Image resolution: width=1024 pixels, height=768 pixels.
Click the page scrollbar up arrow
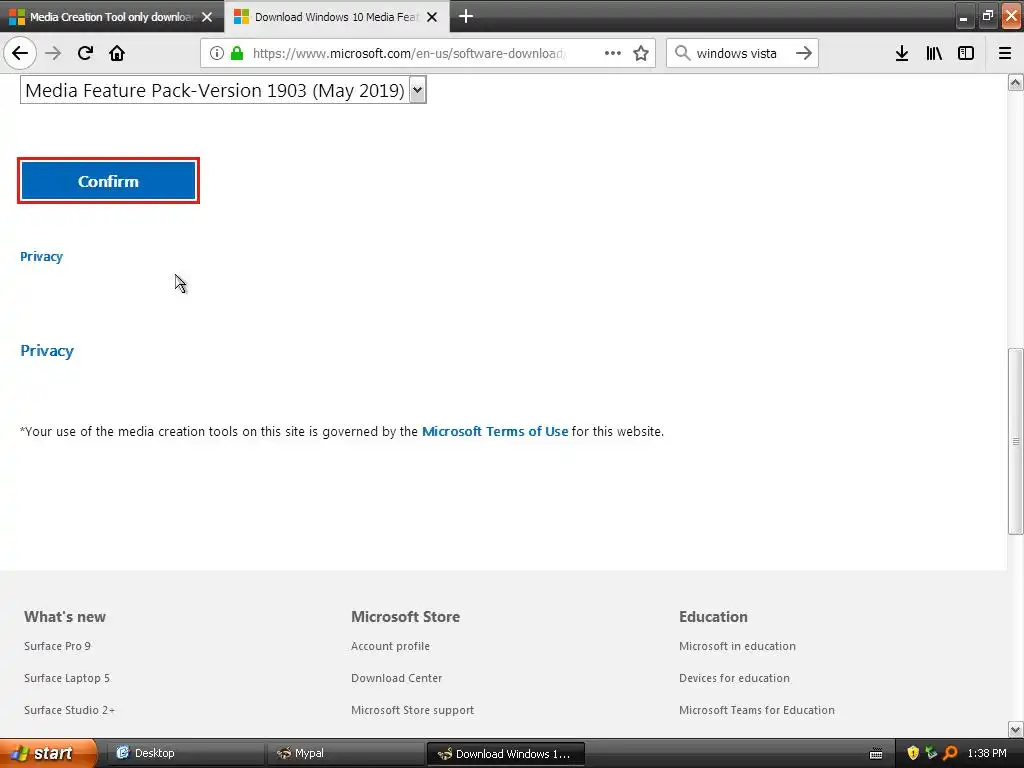point(1016,82)
